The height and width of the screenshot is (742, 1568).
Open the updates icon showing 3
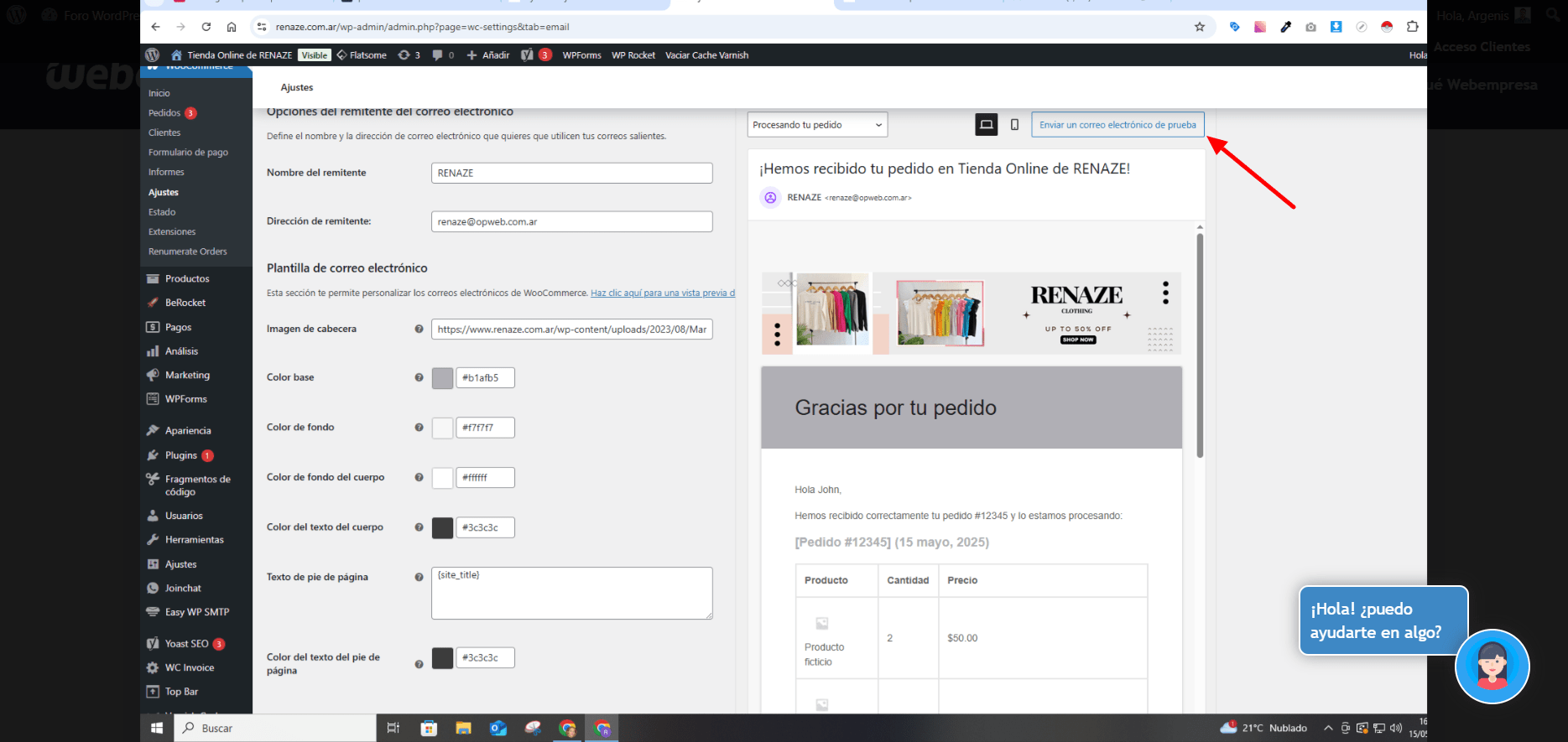click(x=409, y=55)
